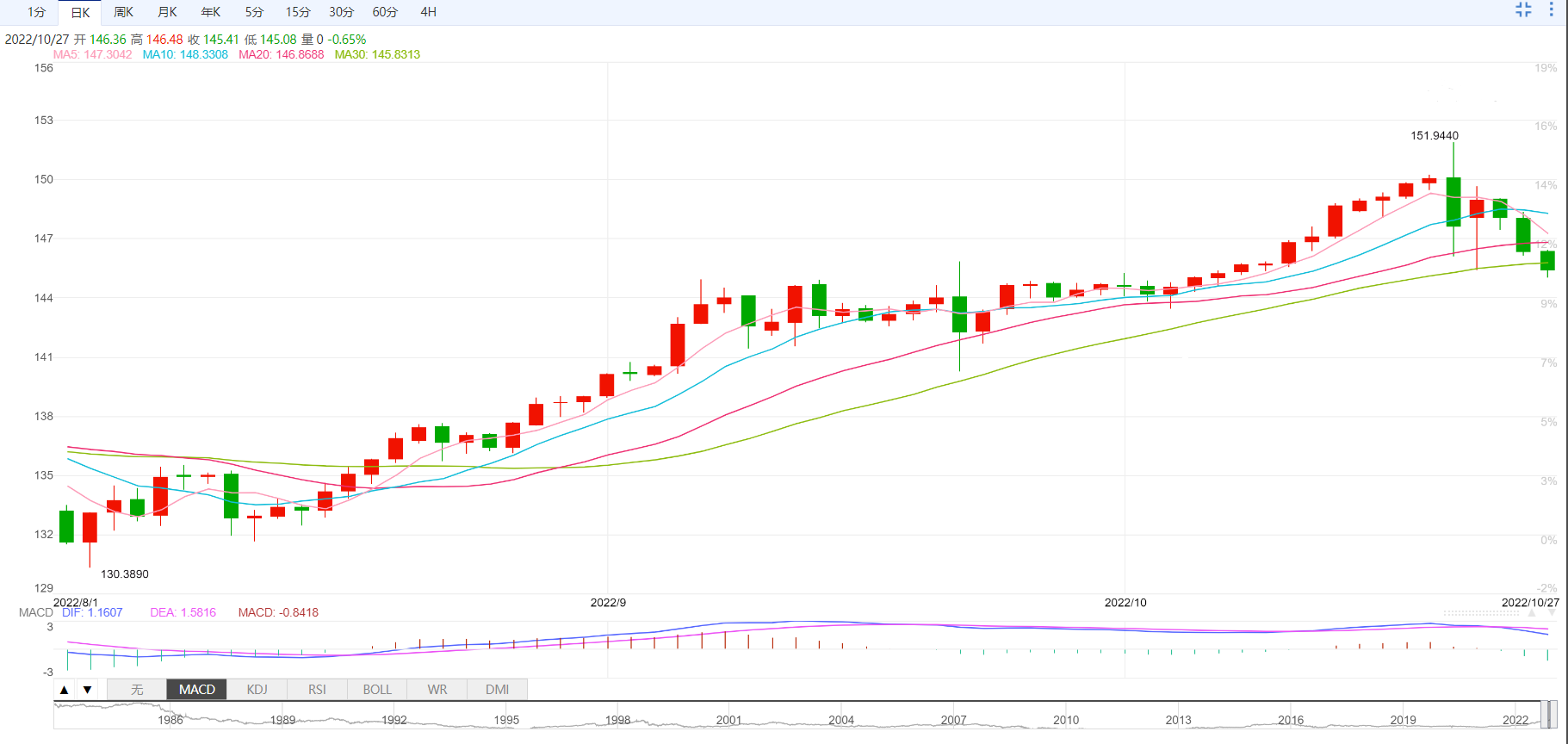The height and width of the screenshot is (744, 1568).
Task: Click the DIF: 1.1607 value
Action: [92, 612]
